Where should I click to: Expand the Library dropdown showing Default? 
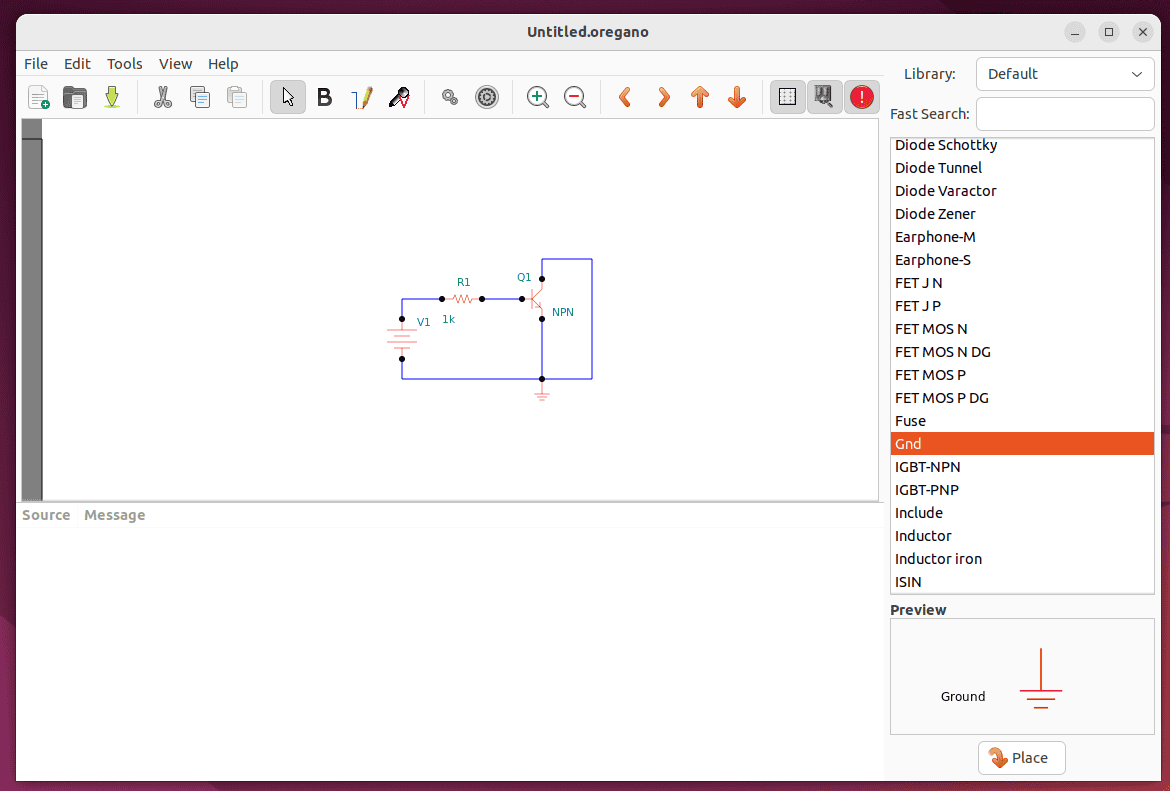1065,74
